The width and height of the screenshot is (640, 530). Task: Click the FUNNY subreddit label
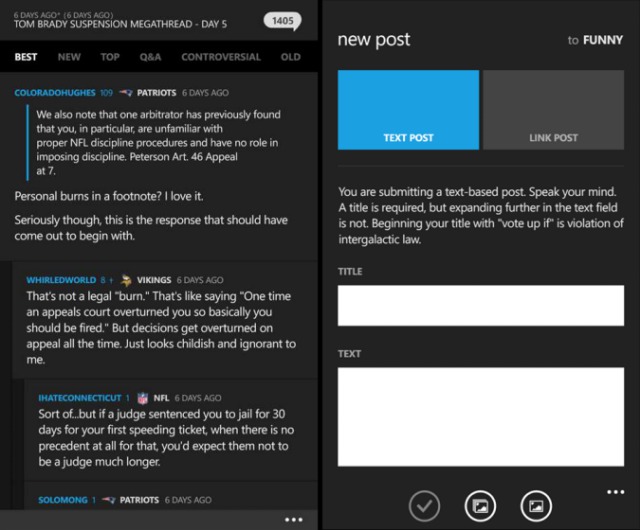[603, 40]
